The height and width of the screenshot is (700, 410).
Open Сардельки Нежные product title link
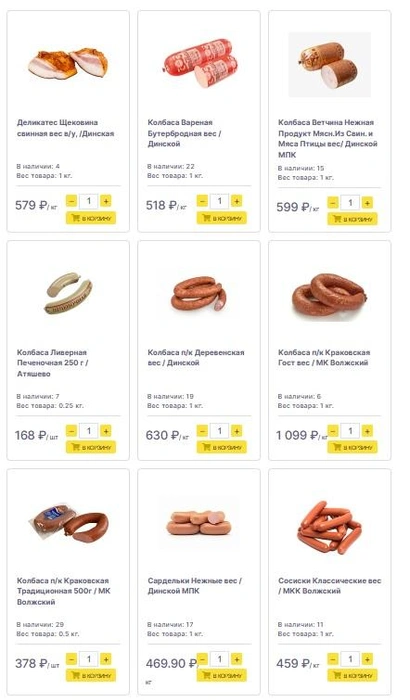pos(195,586)
